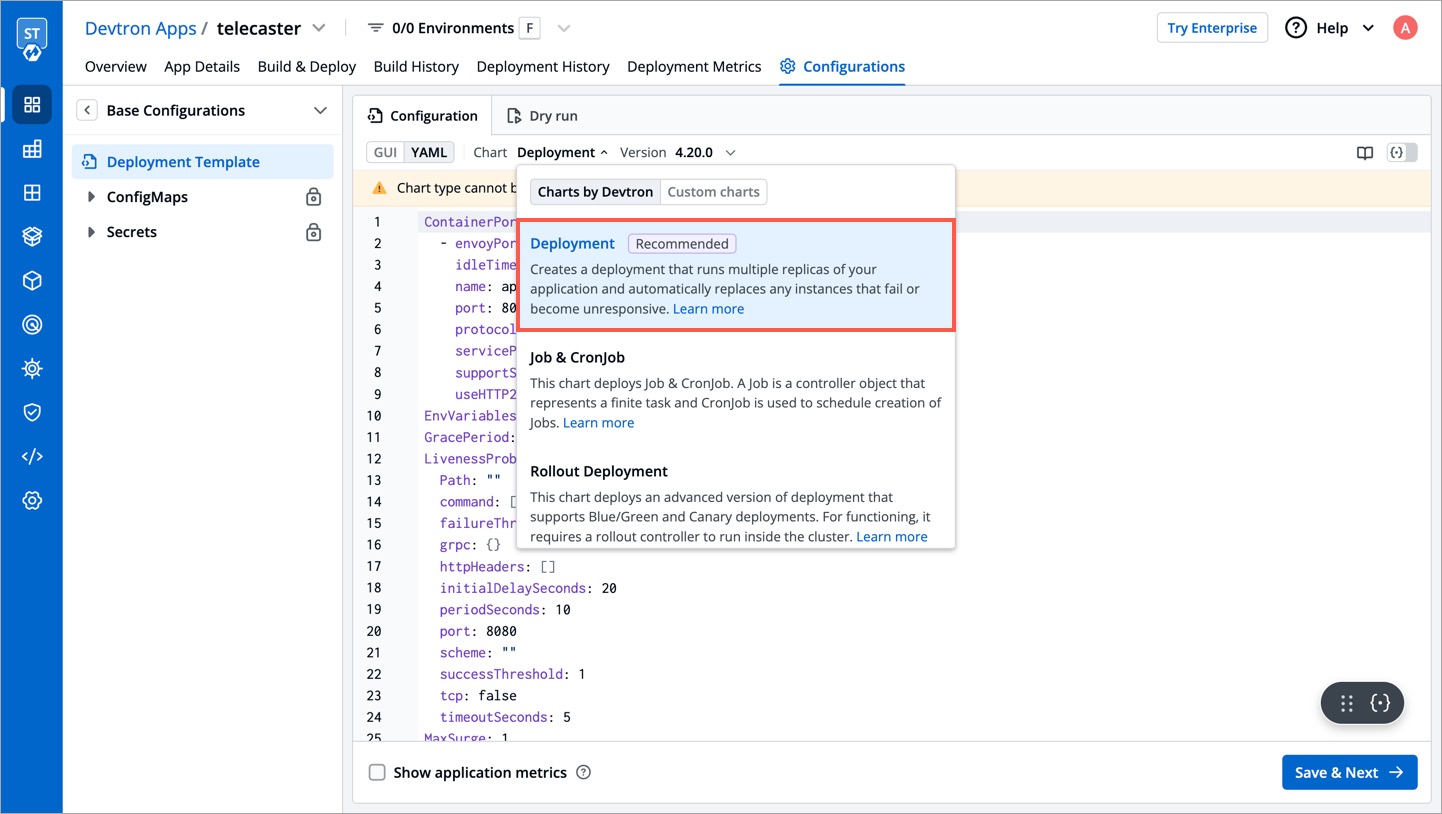Open the book readme icon
Viewport: 1442px width, 814px height.
click(1365, 153)
